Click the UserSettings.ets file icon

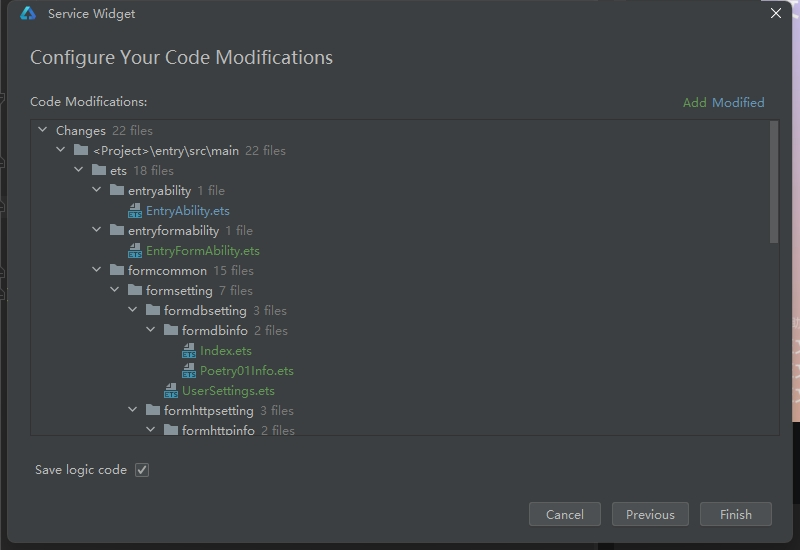click(x=171, y=391)
